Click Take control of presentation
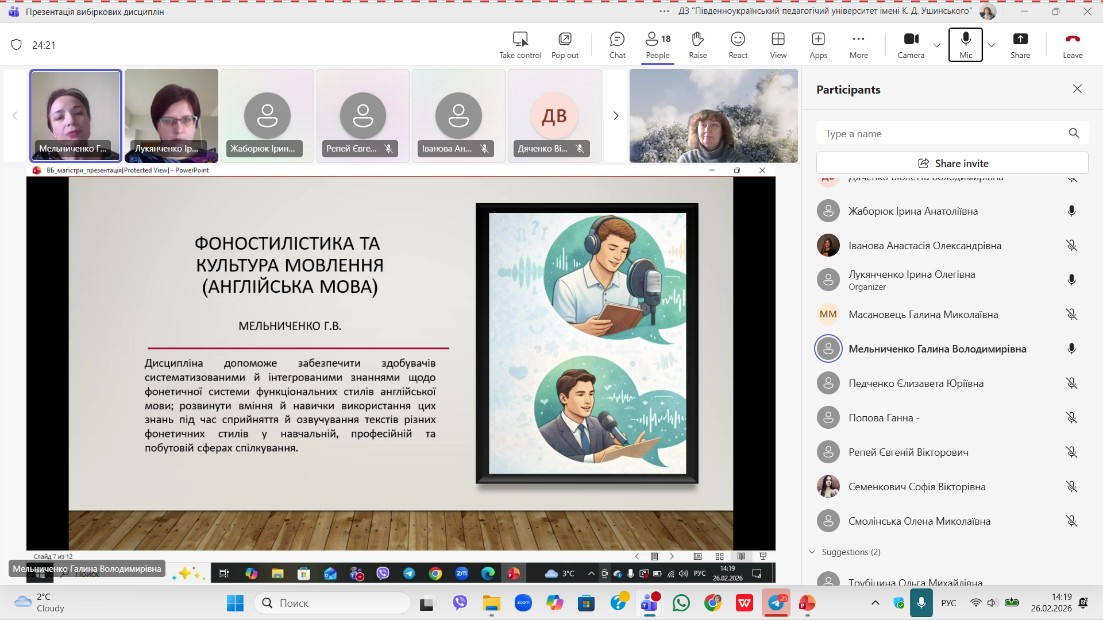The width and height of the screenshot is (1103, 620). click(x=520, y=44)
